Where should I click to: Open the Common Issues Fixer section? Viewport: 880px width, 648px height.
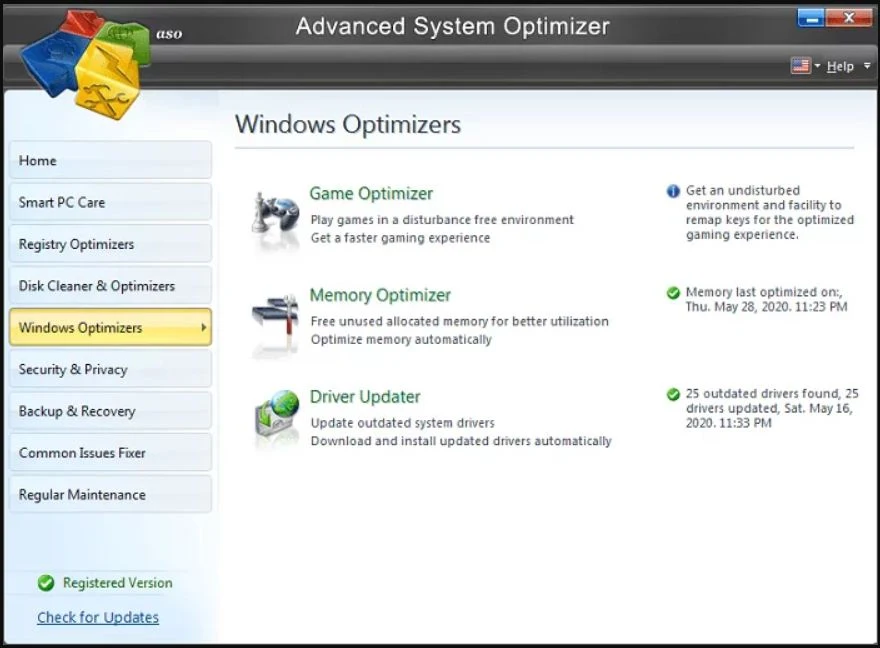tap(110, 452)
